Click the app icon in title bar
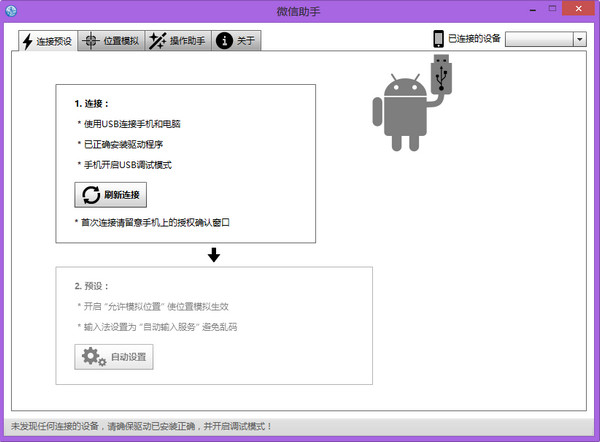This screenshot has height=442, width=600. point(11,11)
